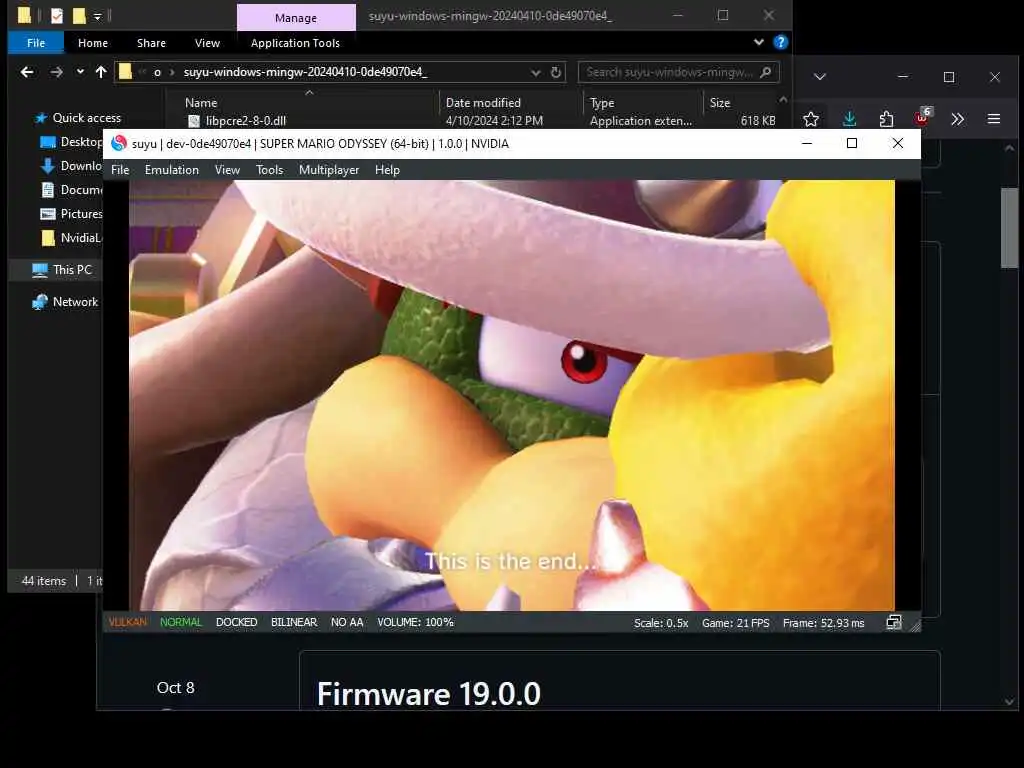Click the suyu logo icon in title bar

(119, 144)
